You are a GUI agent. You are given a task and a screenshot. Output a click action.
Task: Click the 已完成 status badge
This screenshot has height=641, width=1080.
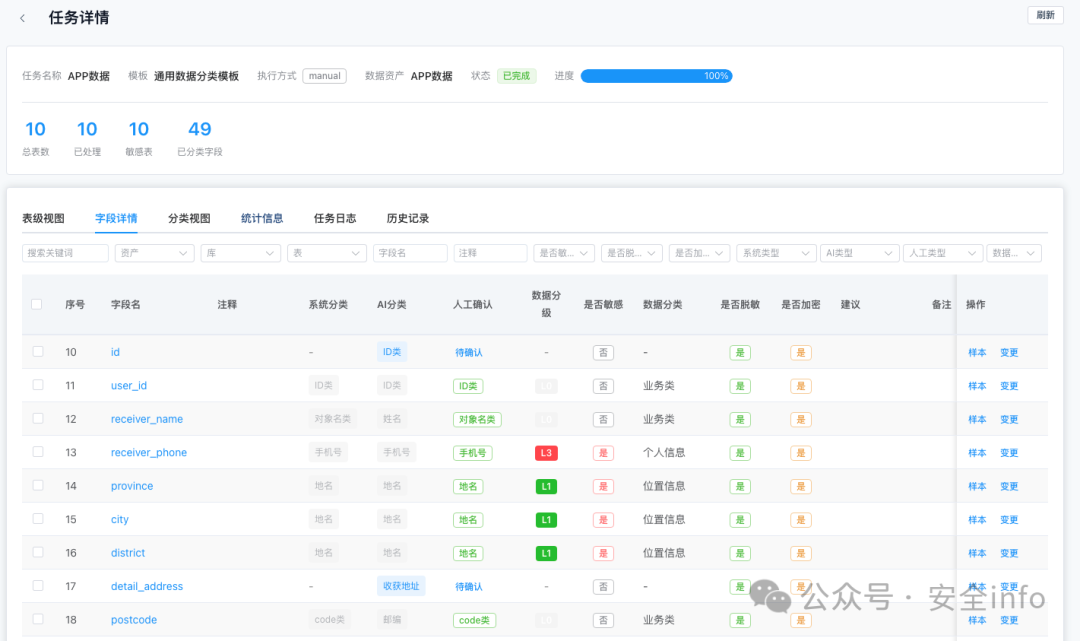[x=516, y=76]
